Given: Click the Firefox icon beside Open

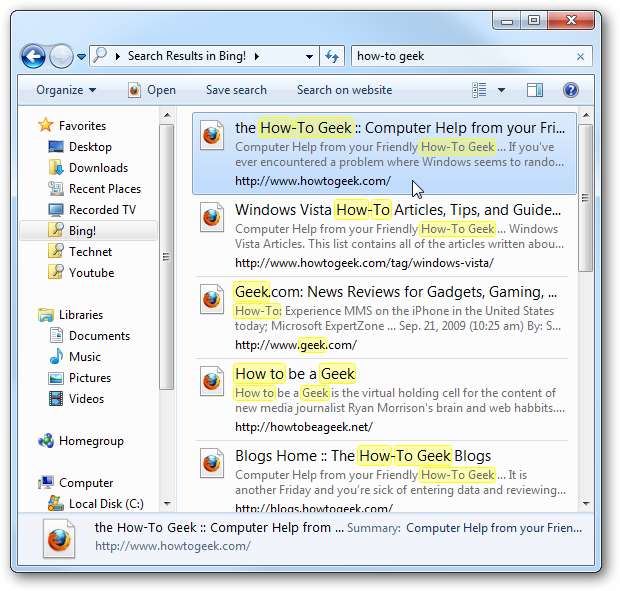Looking at the screenshot, I should pyautogui.click(x=134, y=90).
